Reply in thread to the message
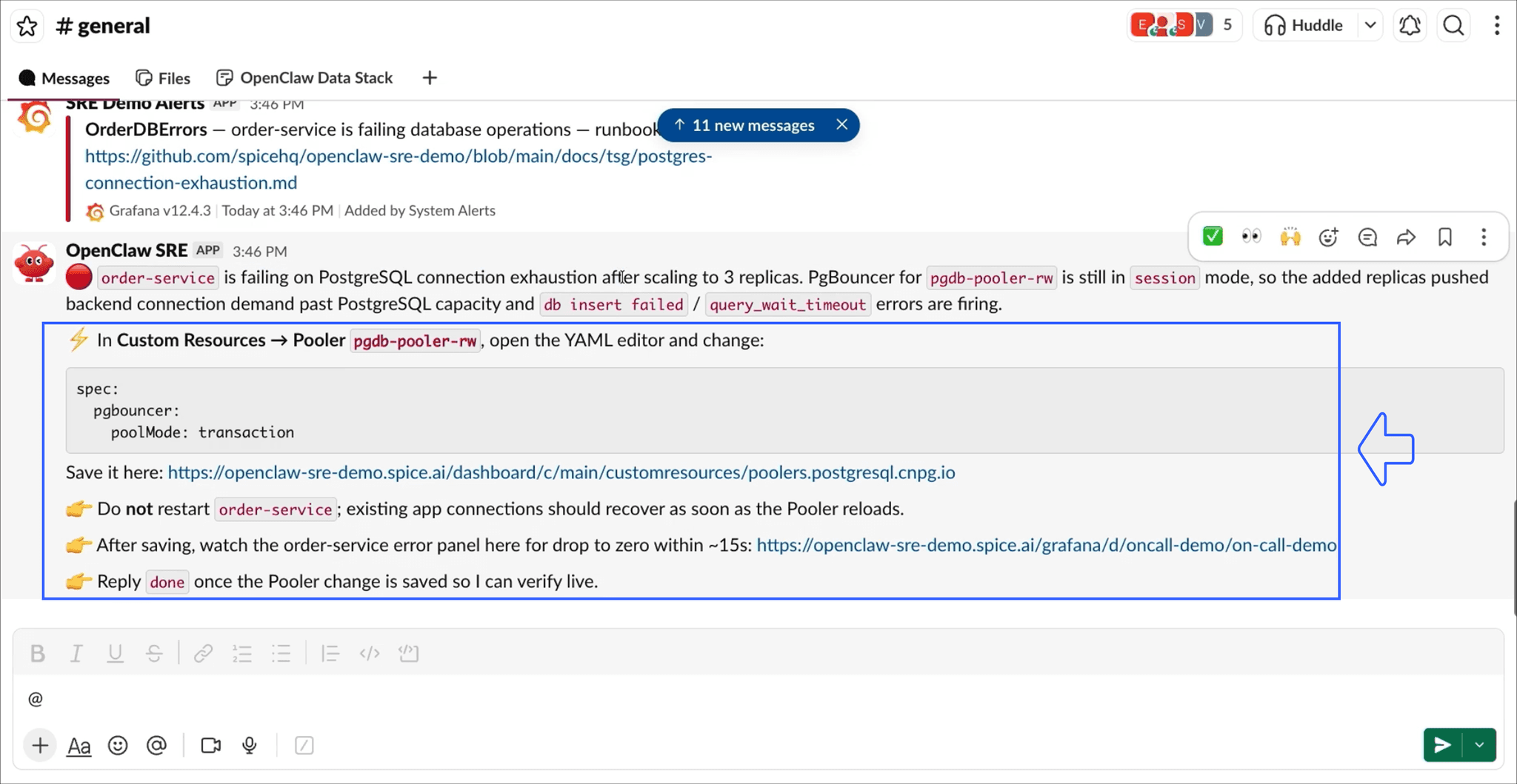The width and height of the screenshot is (1517, 784). [1367, 237]
